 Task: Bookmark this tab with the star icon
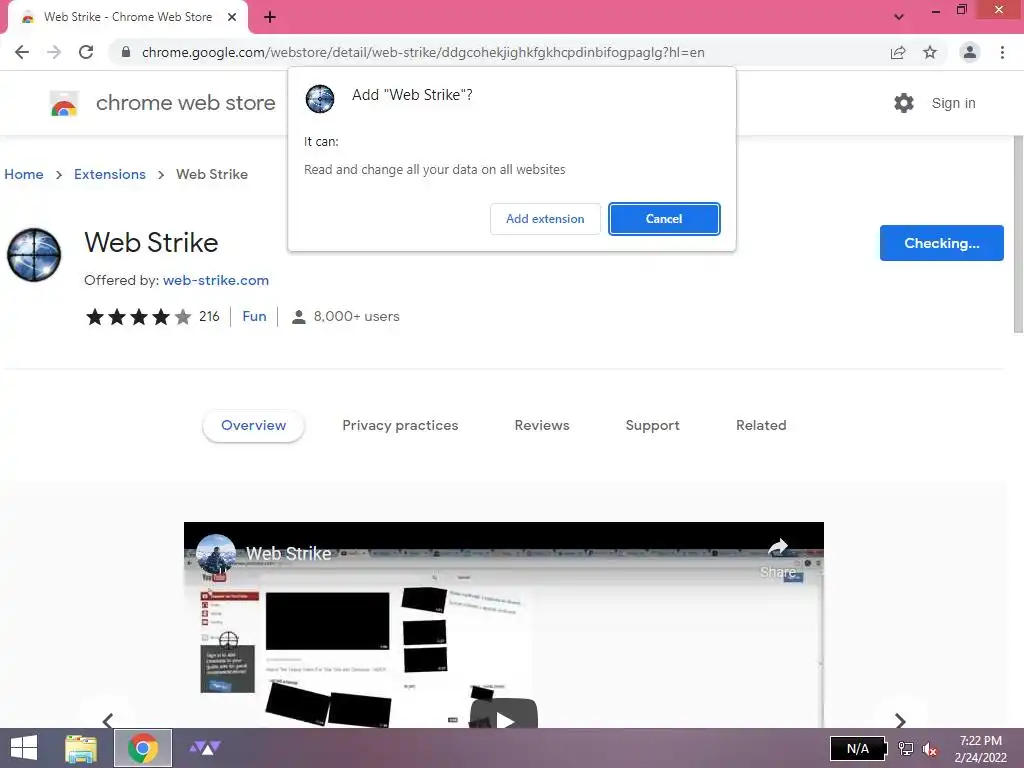tap(930, 52)
